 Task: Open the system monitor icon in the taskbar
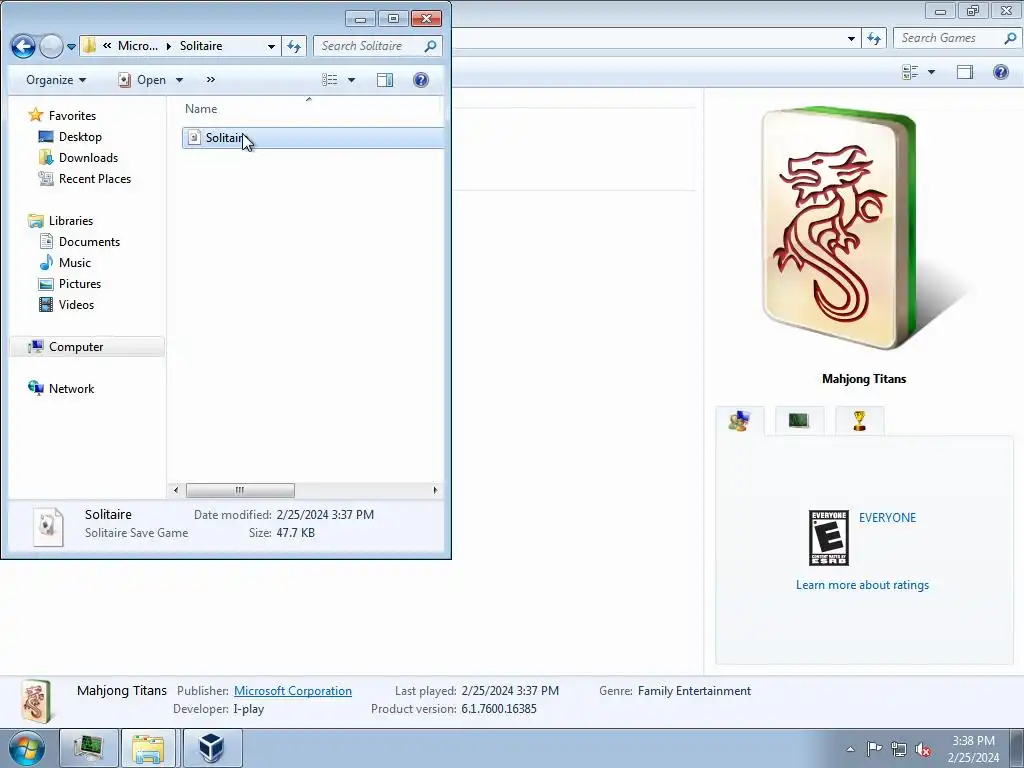coord(89,748)
